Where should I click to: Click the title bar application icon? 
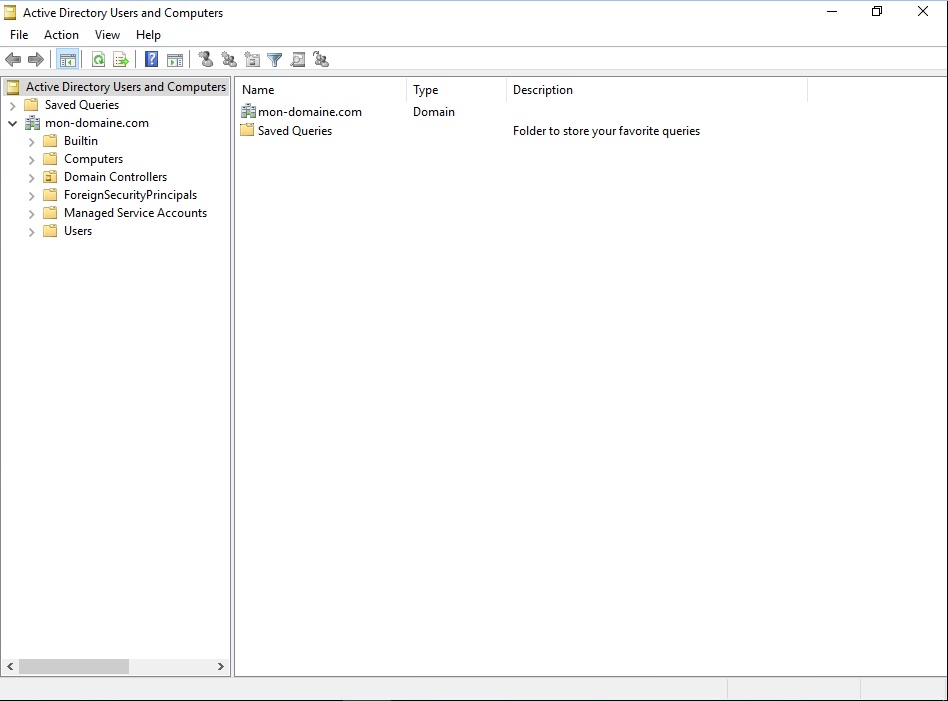[10, 12]
